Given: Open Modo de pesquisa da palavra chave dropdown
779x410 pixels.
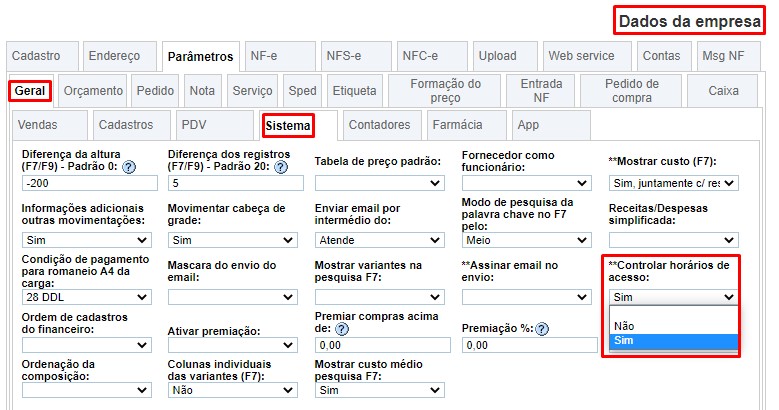Looking at the screenshot, I should coord(527,241).
